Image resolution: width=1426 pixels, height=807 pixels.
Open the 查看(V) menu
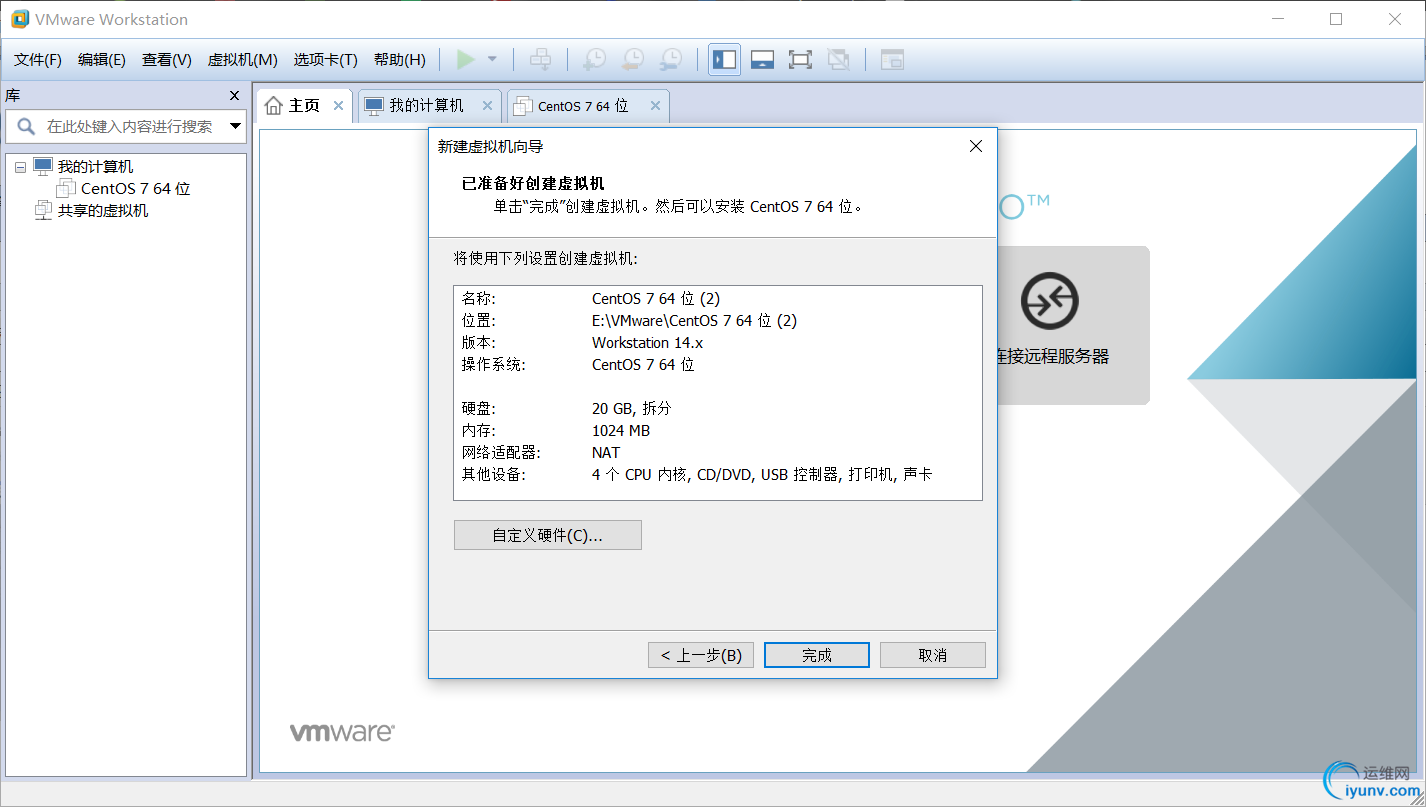167,60
